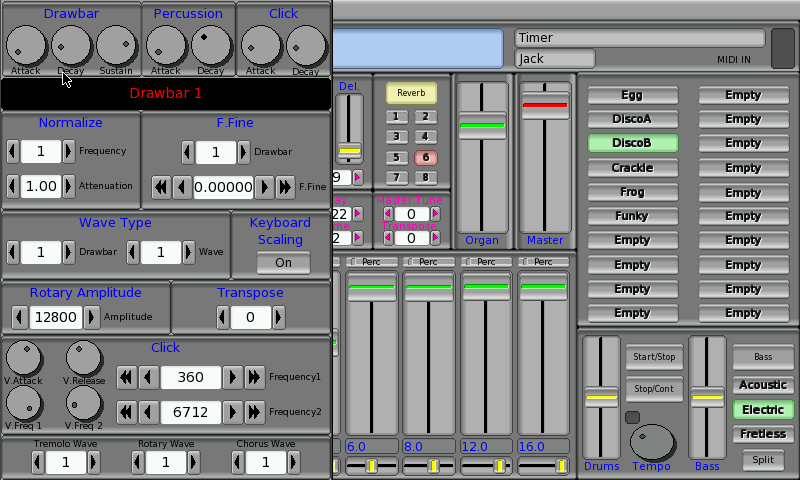
Task: Select the Frog preset
Action: click(x=633, y=192)
